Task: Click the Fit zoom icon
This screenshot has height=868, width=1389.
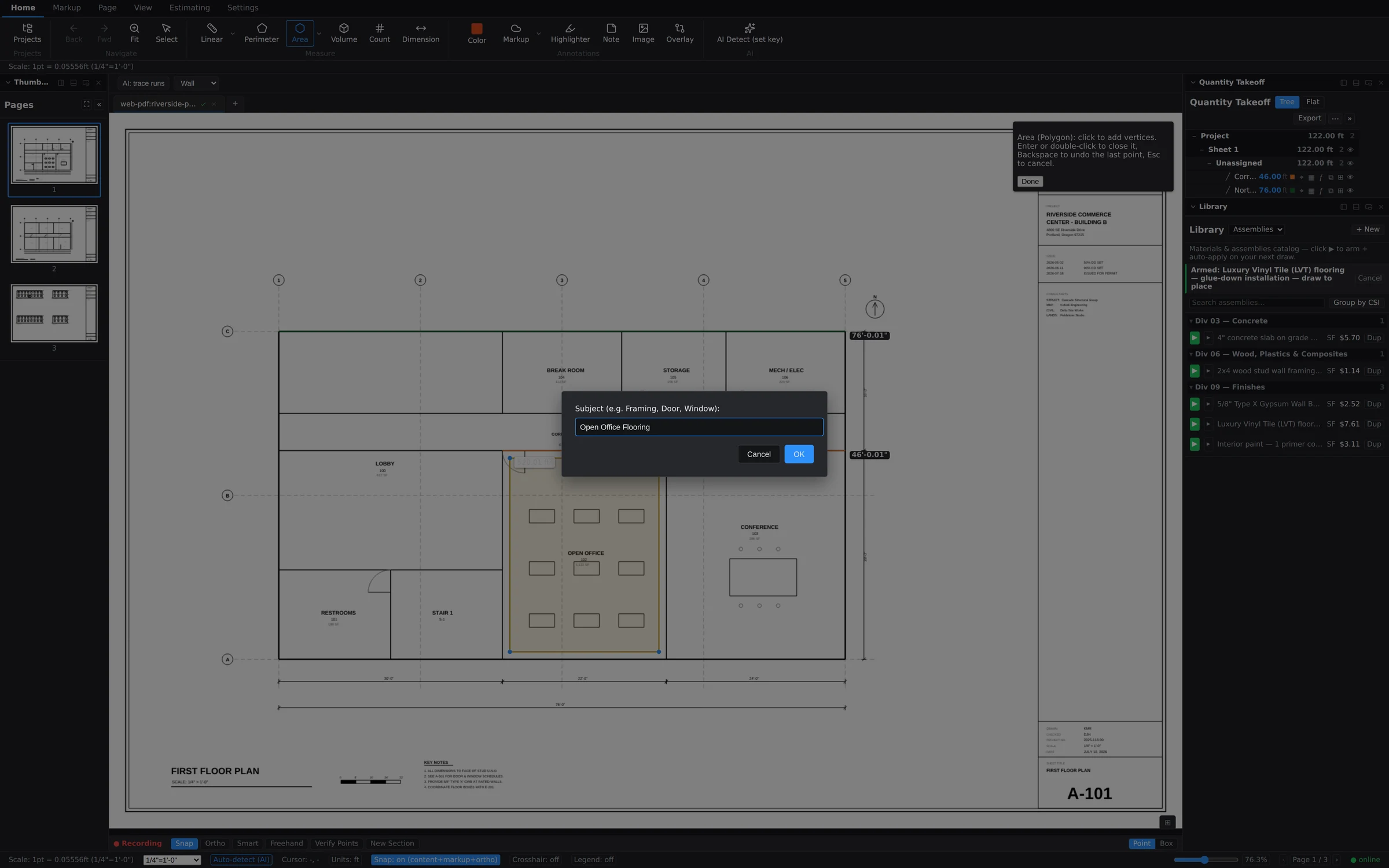Action: click(134, 33)
